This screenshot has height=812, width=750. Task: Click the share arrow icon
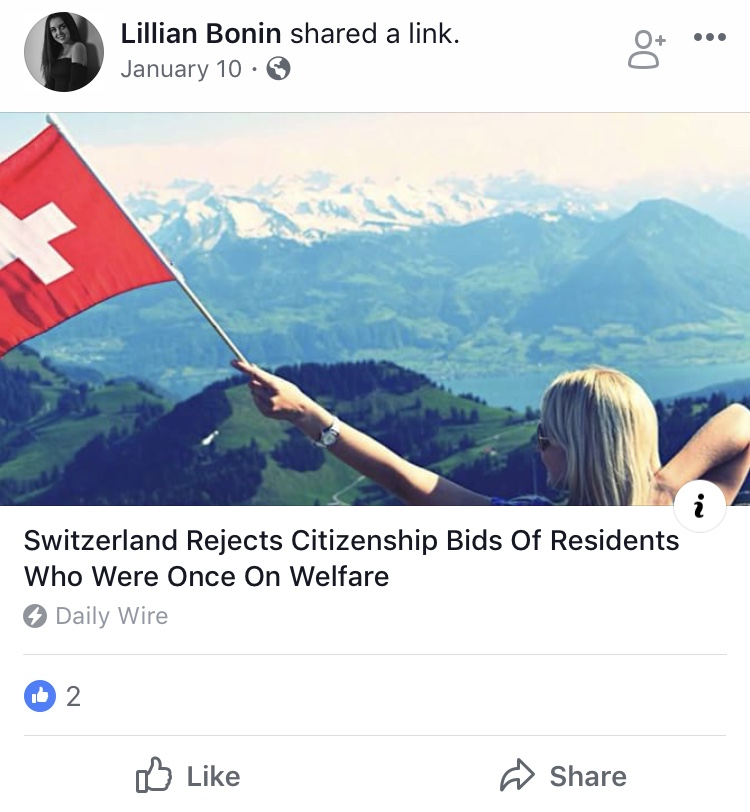click(517, 775)
